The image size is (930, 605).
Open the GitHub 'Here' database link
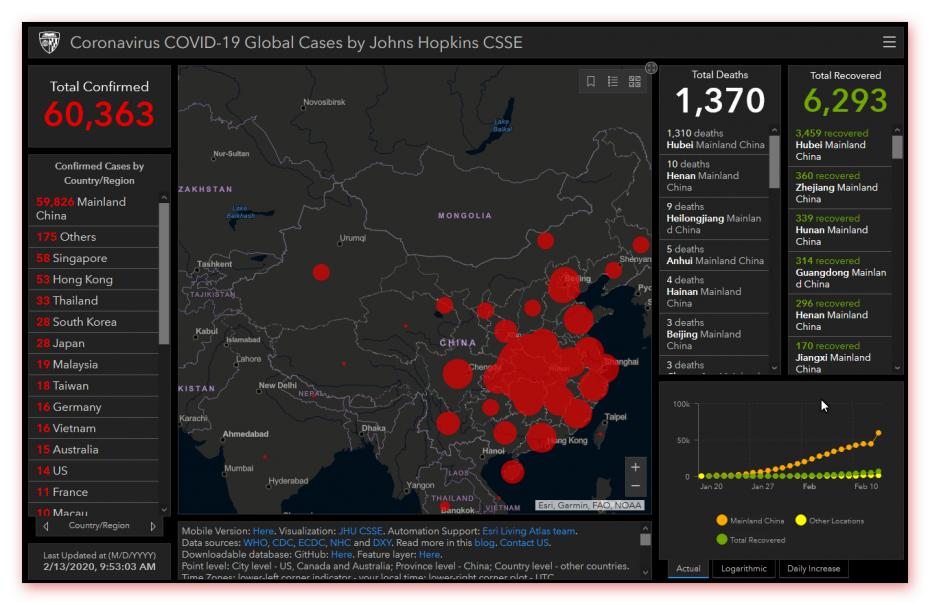click(x=341, y=555)
